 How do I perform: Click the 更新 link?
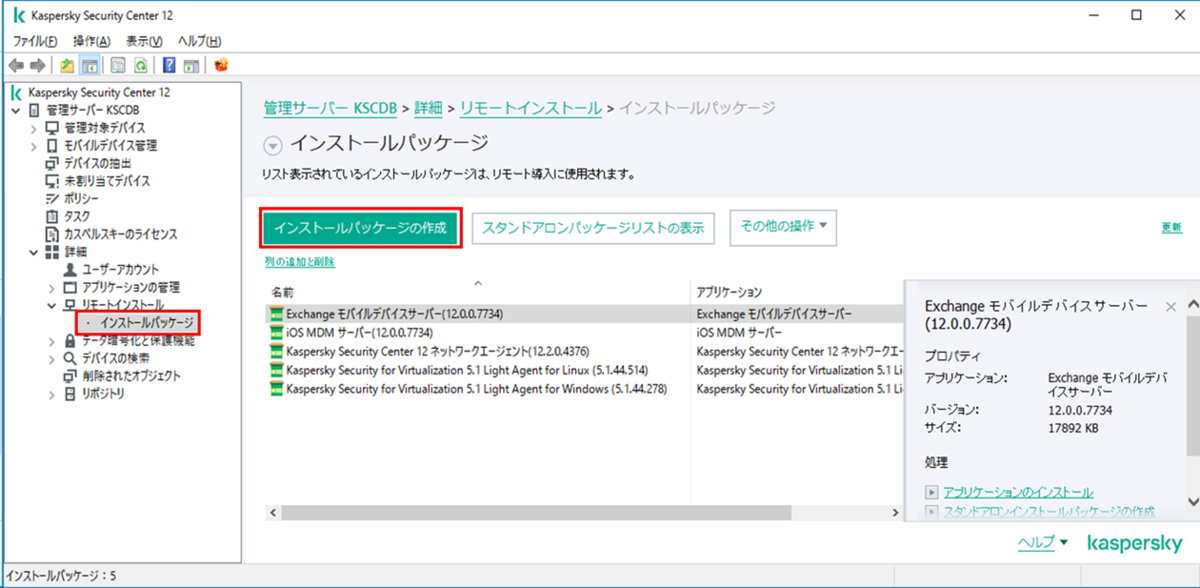pos(1171,228)
